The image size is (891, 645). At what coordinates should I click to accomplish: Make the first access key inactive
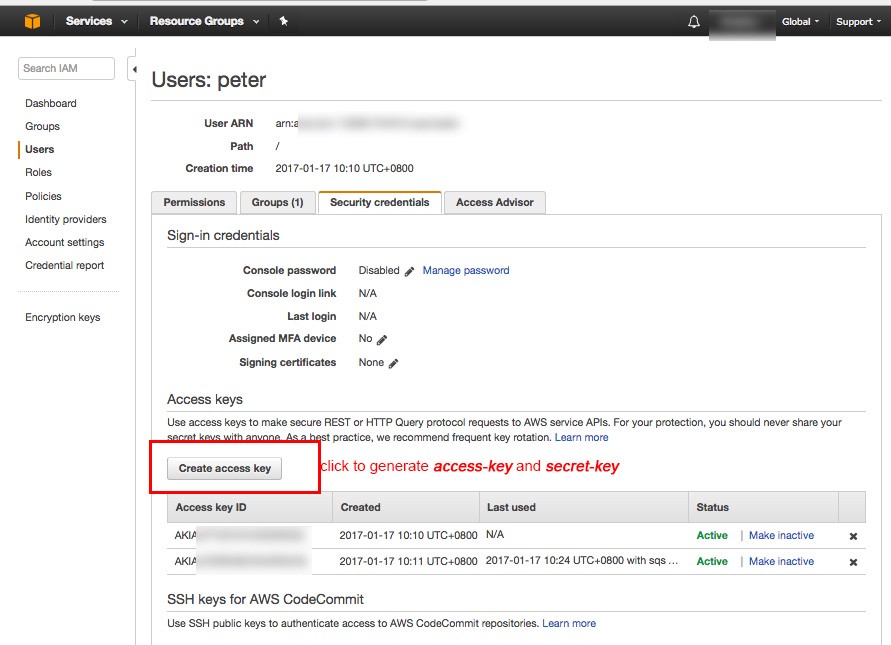[x=781, y=535]
